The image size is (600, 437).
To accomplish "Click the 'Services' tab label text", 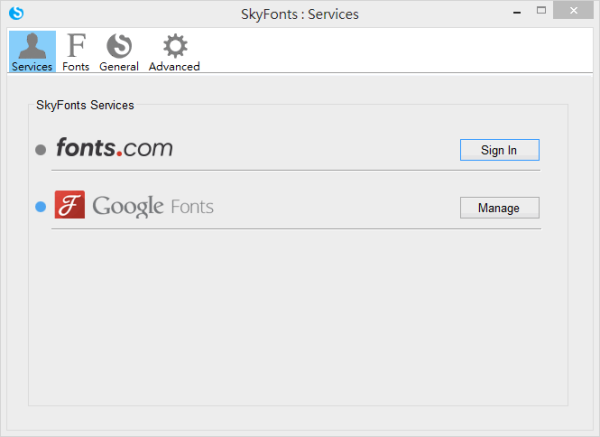I will click(x=32, y=67).
